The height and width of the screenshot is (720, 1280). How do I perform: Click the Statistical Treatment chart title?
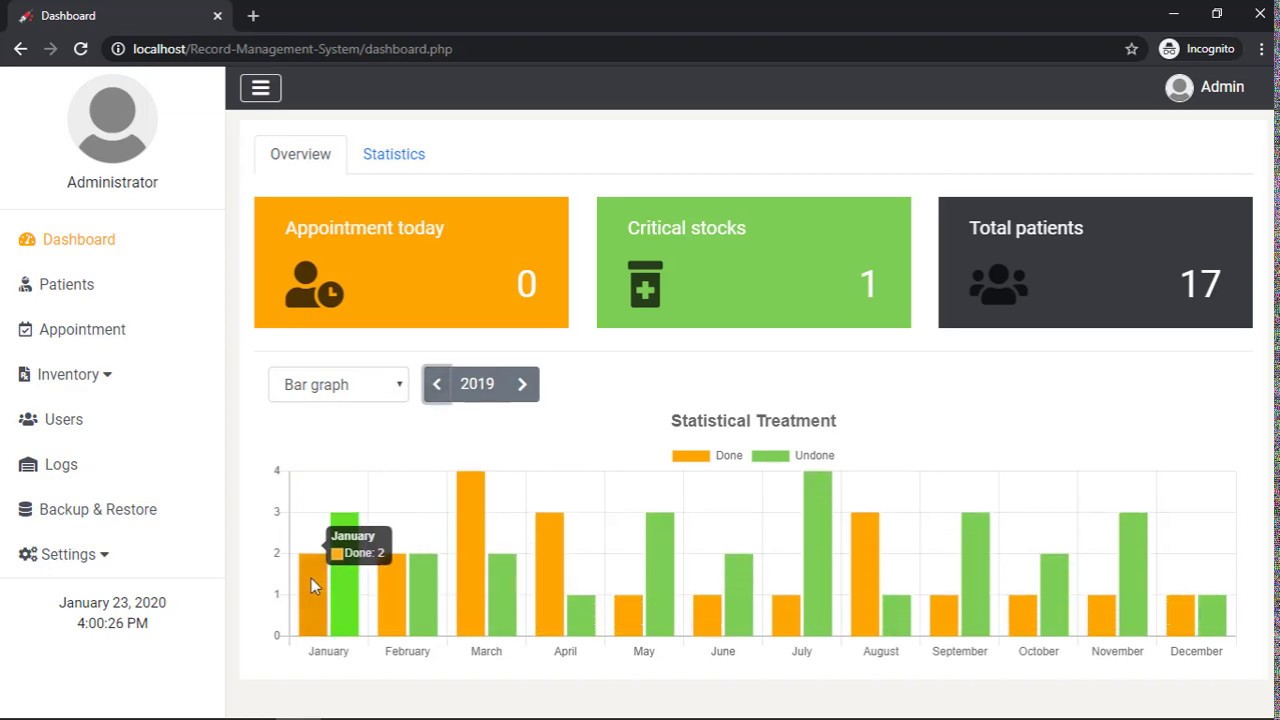(753, 421)
